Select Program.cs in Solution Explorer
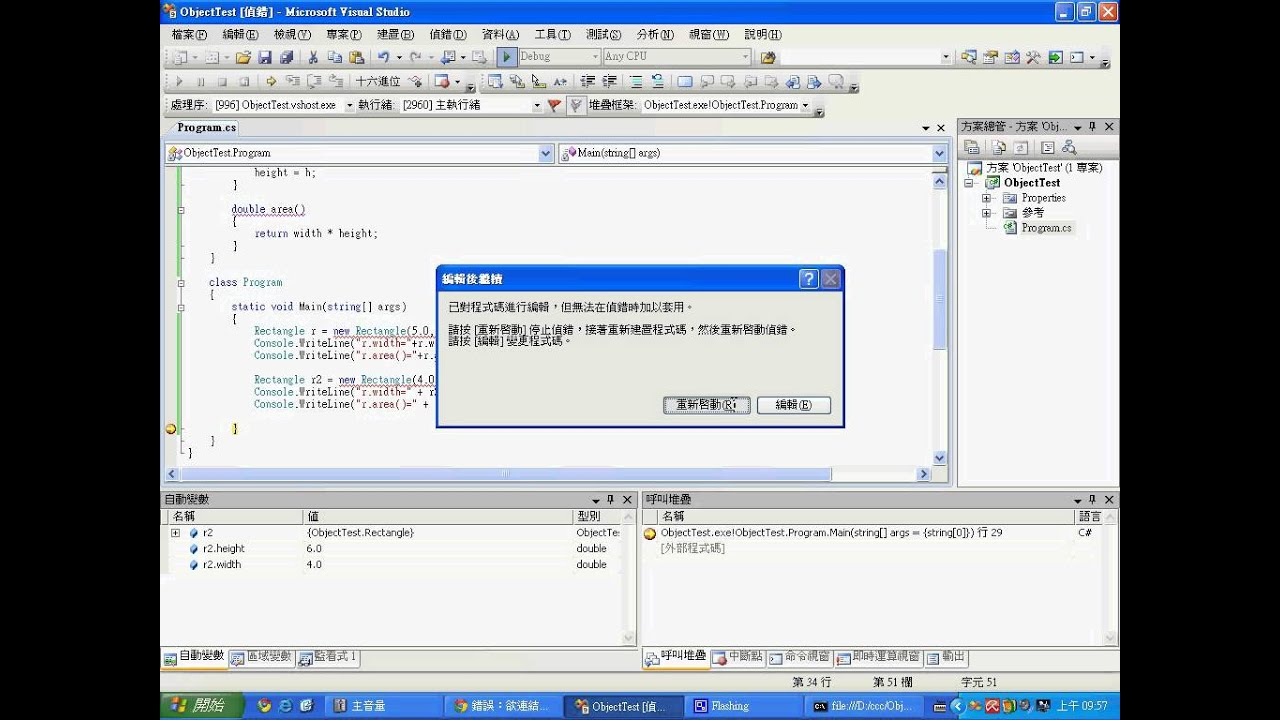This screenshot has height=720, width=1280. coord(1046,228)
